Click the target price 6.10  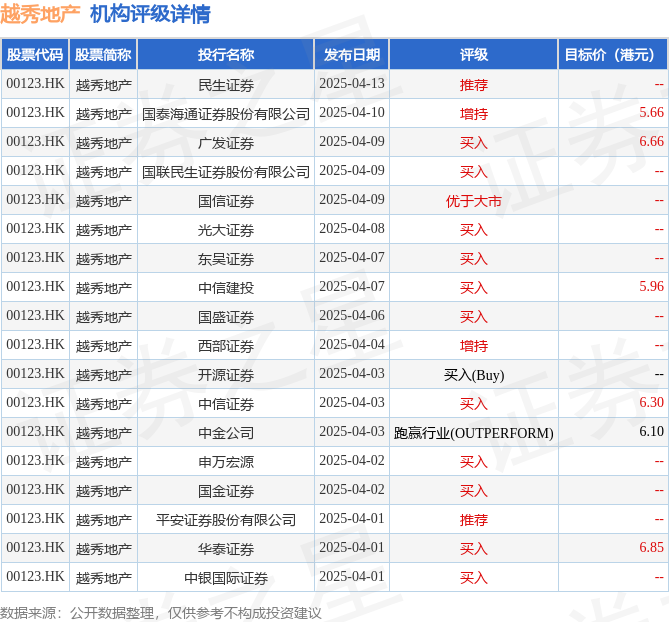coord(651,432)
